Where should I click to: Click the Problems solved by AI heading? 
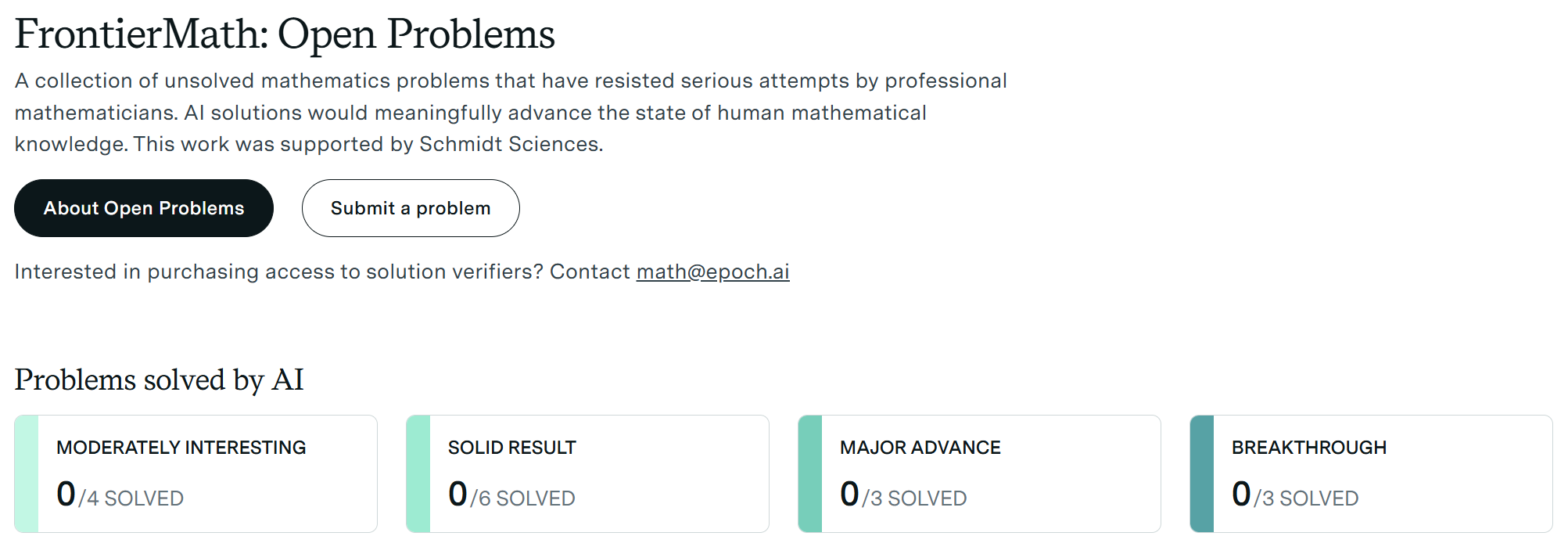click(159, 380)
